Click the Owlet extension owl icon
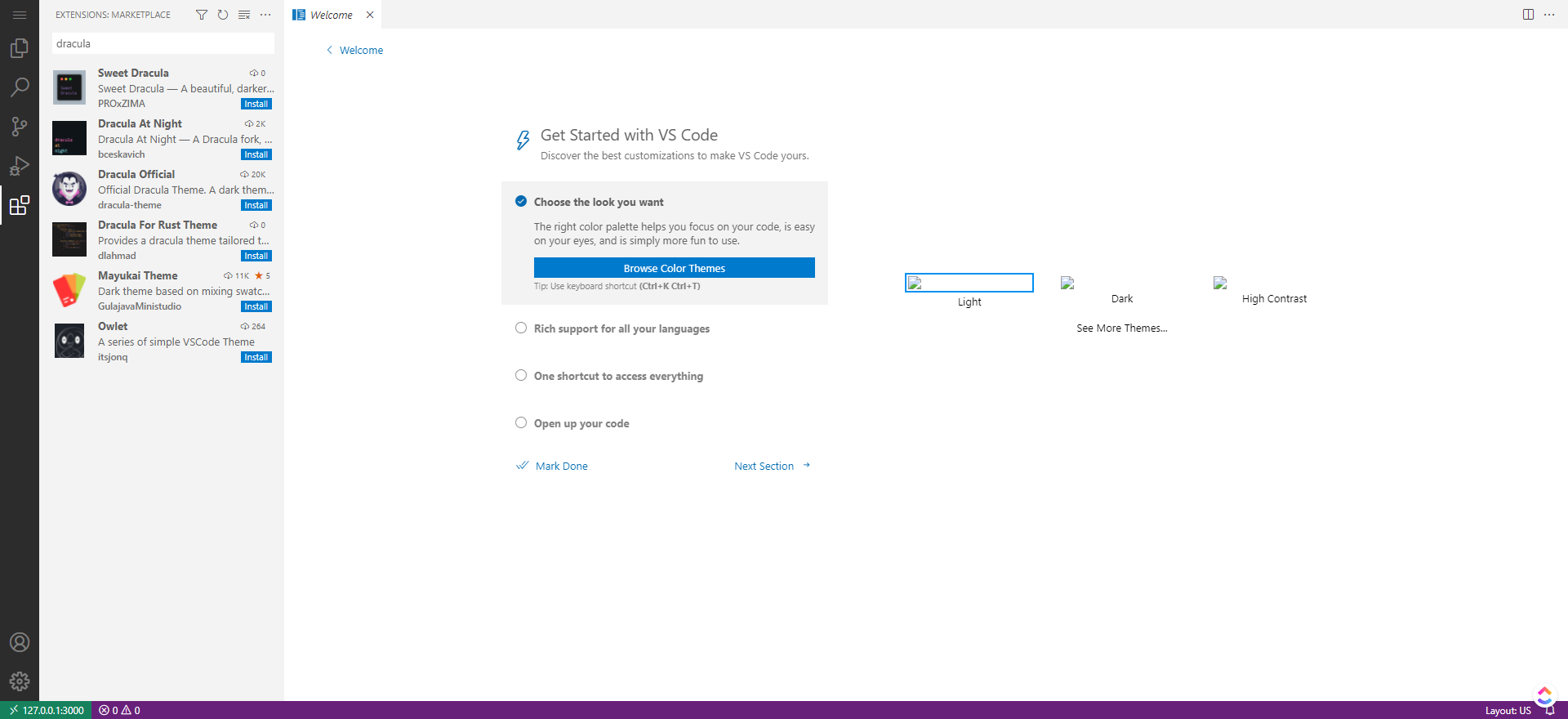 (x=69, y=341)
